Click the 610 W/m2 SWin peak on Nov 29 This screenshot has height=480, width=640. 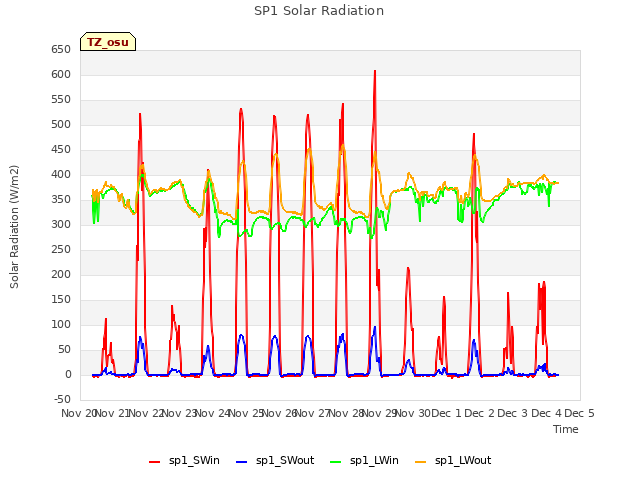[375, 71]
